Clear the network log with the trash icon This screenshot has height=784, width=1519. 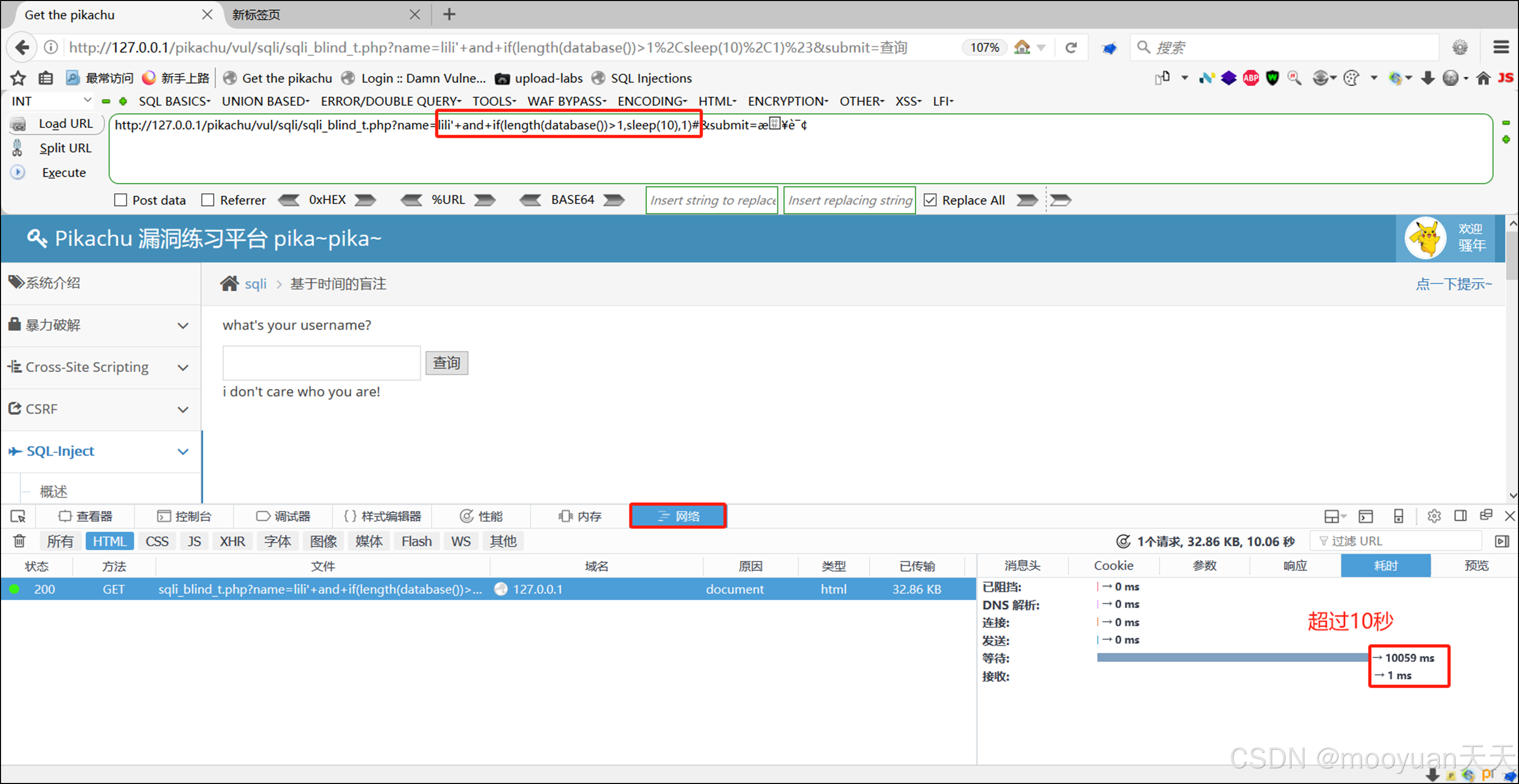(19, 541)
